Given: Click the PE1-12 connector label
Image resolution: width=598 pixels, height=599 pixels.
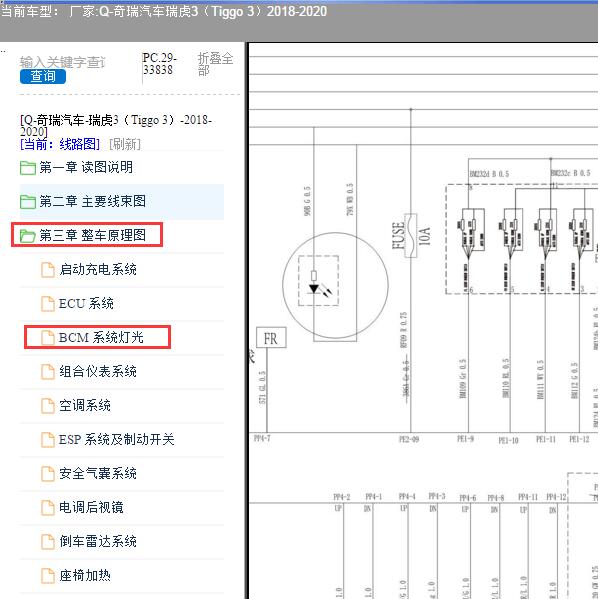Looking at the screenshot, I should tap(580, 439).
